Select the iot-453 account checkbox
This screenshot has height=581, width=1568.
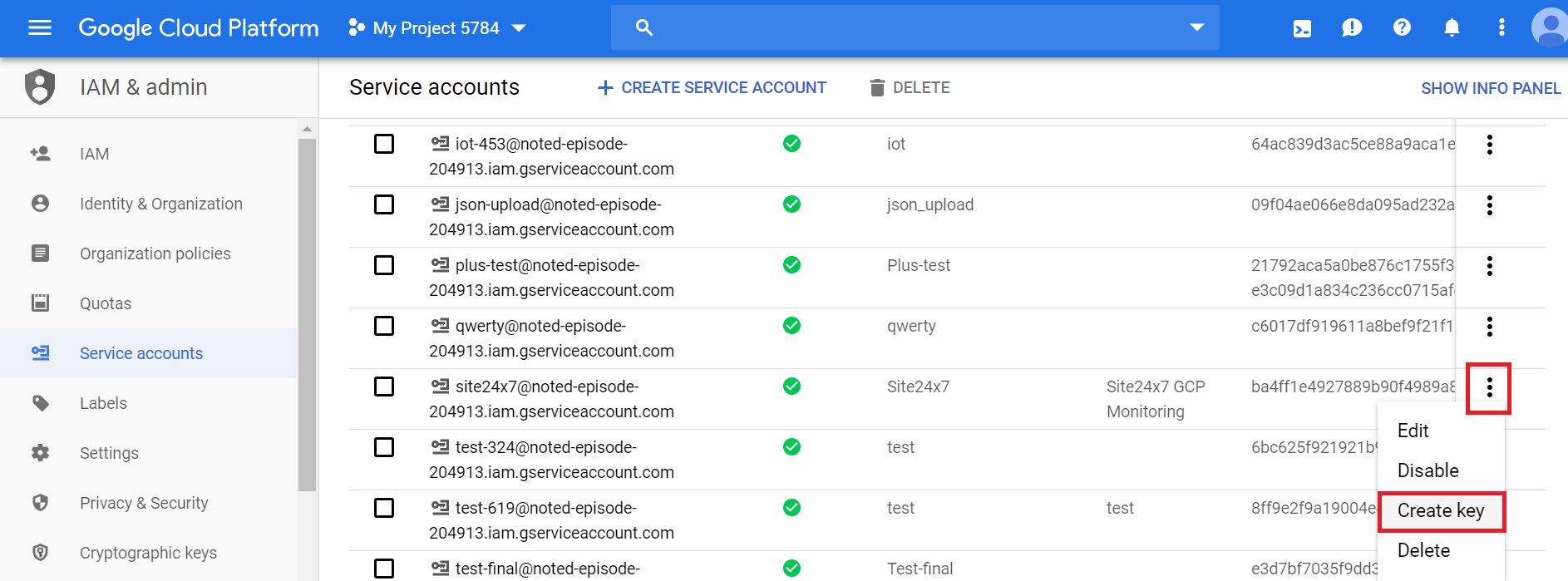(384, 144)
